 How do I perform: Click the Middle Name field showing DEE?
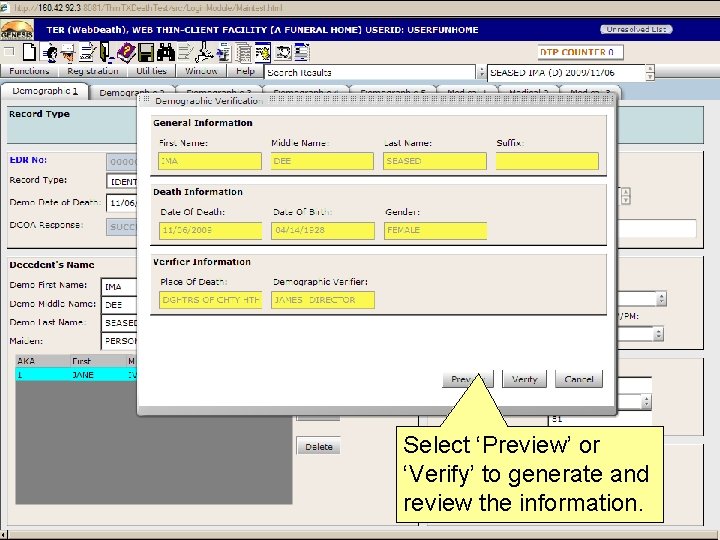(322, 161)
